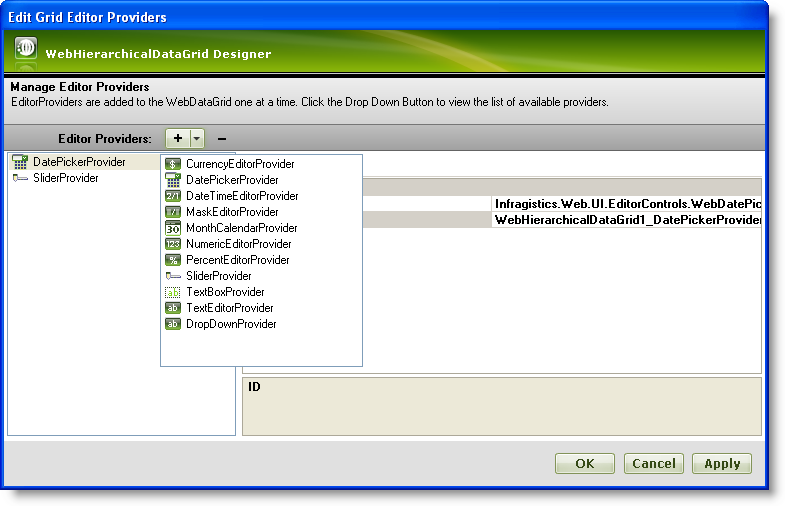
Task: Click the MaskEditorProvider icon
Action: [173, 212]
